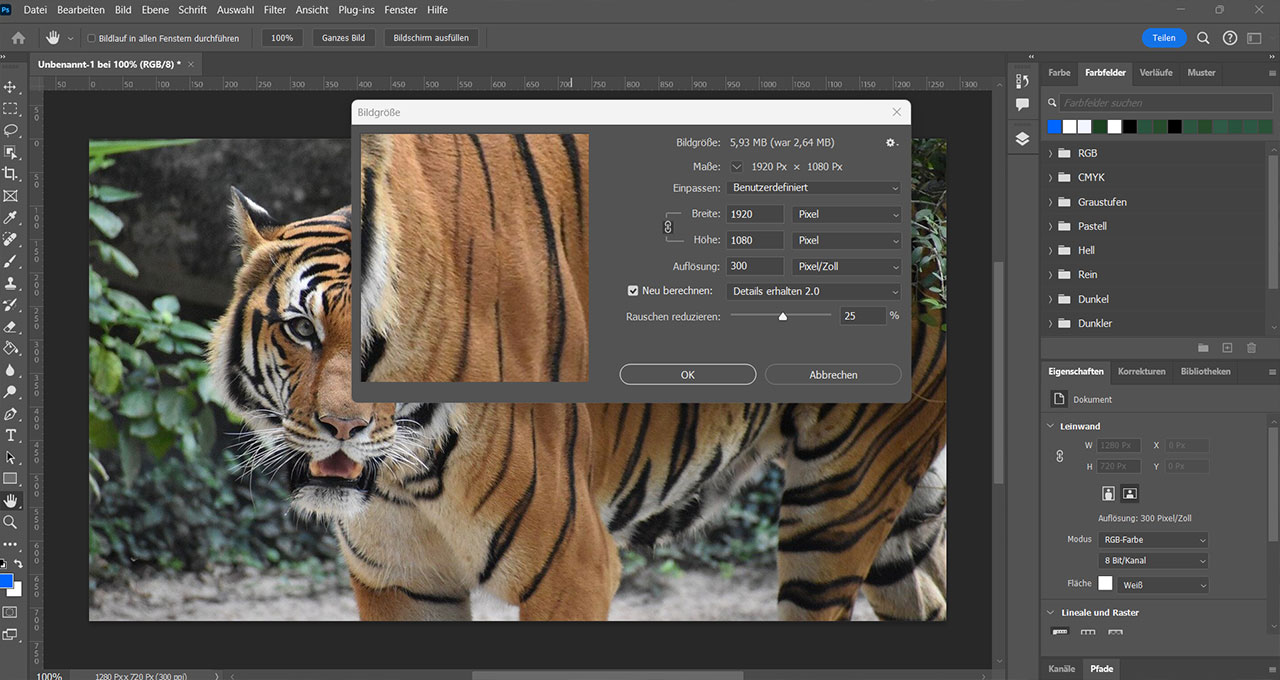Image resolution: width=1280 pixels, height=680 pixels.
Task: Open the Einpassen dropdown
Action: pyautogui.click(x=815, y=188)
